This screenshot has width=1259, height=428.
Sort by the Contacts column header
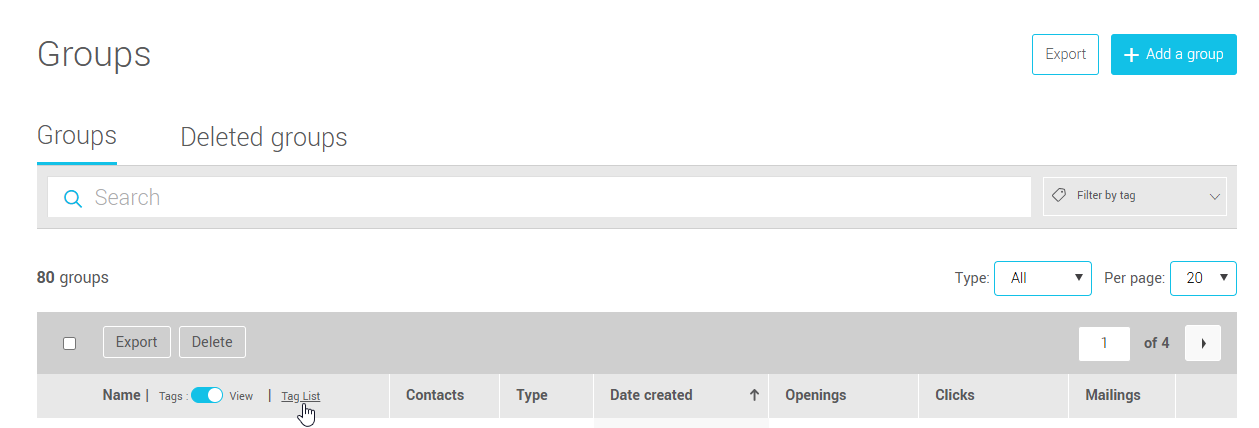coord(435,395)
